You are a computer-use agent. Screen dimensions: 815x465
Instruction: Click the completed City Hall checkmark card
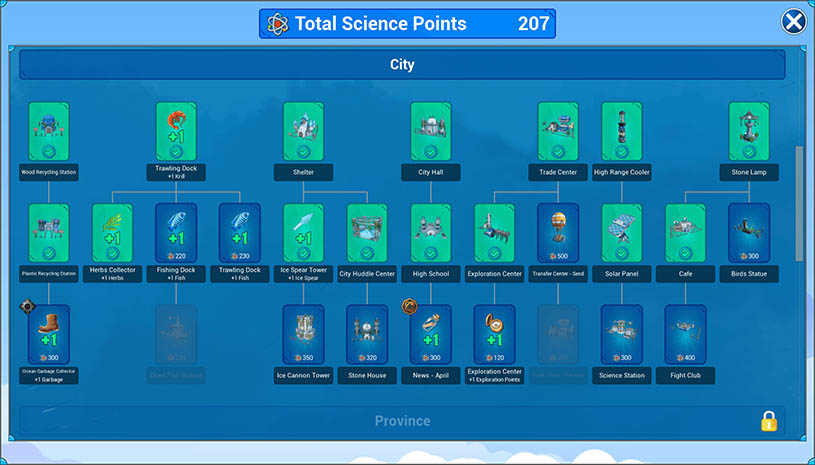coord(431,131)
